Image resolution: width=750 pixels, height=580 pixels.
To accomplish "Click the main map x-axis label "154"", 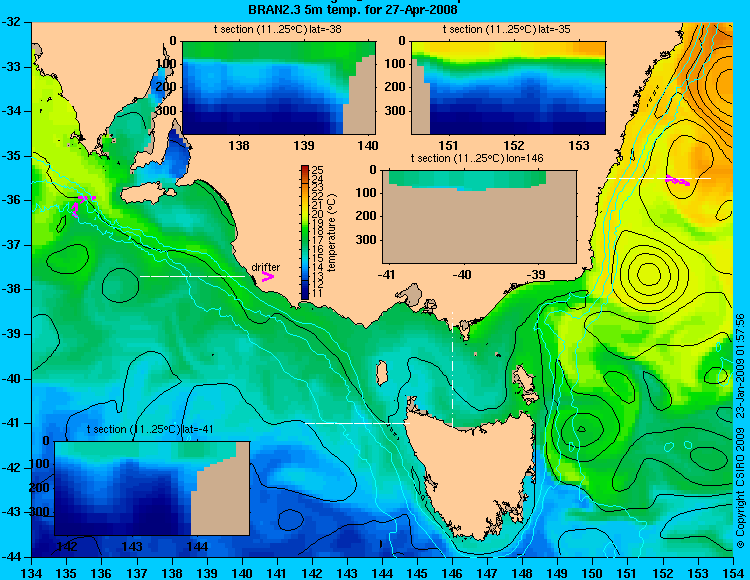I will pos(733,573).
